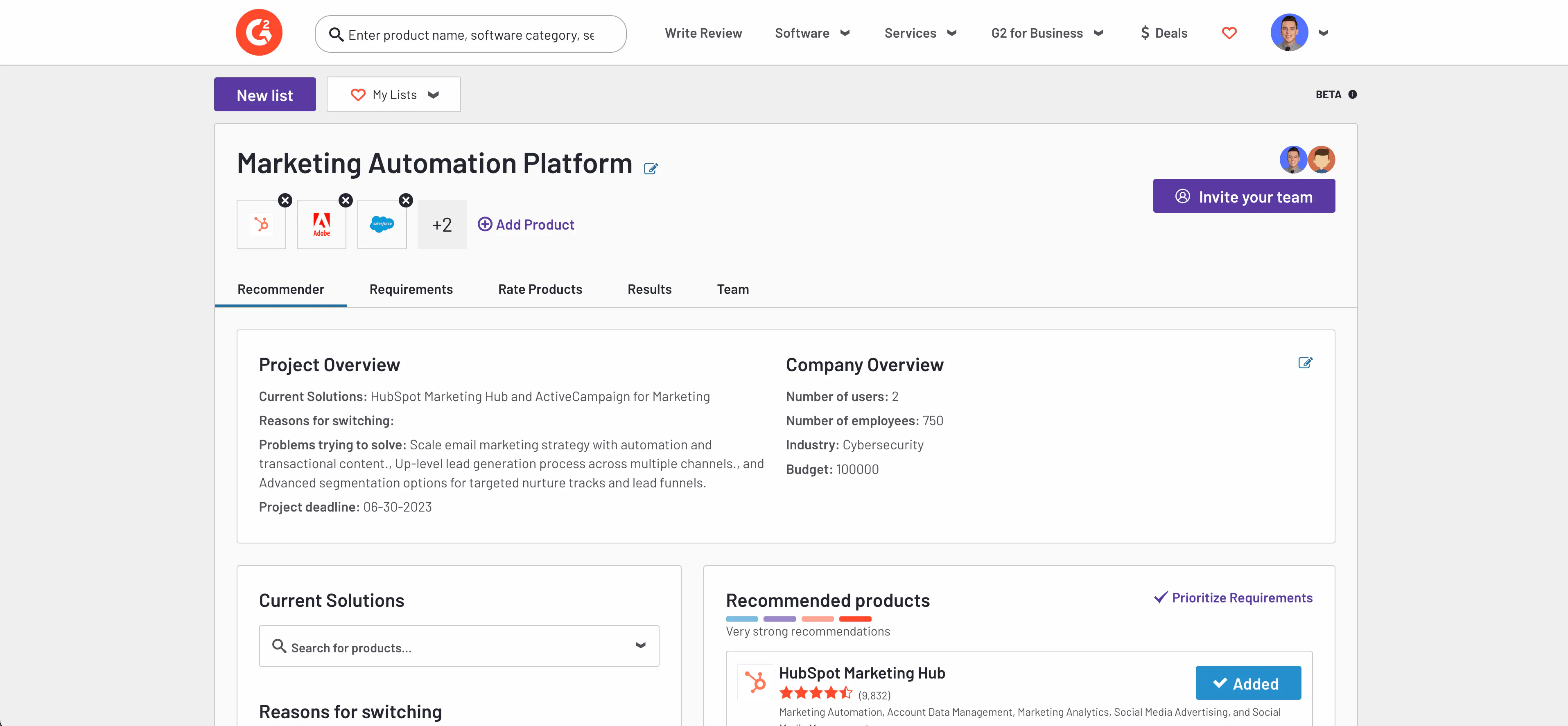Click the first team member avatar
The image size is (1568, 726).
[1293, 160]
